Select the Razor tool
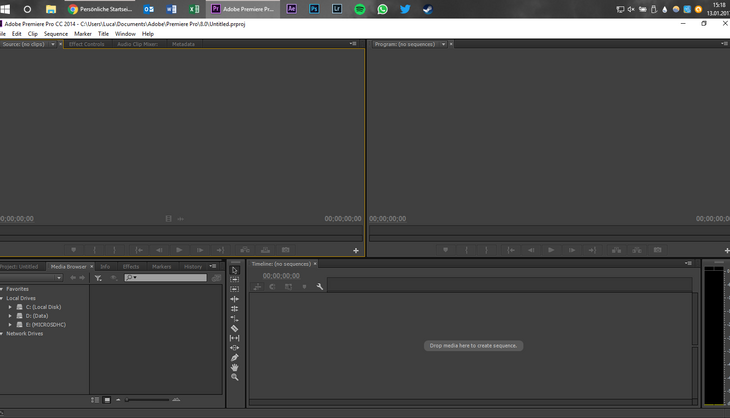The height and width of the screenshot is (418, 730). pos(235,328)
